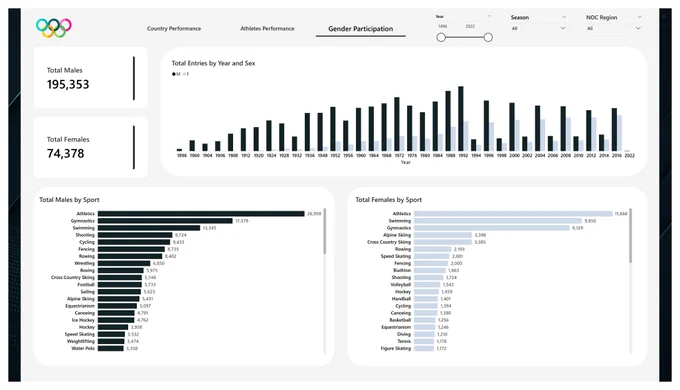Click the Diving label in the females chart
Image resolution: width=680 pixels, height=390 pixels.
coord(404,334)
